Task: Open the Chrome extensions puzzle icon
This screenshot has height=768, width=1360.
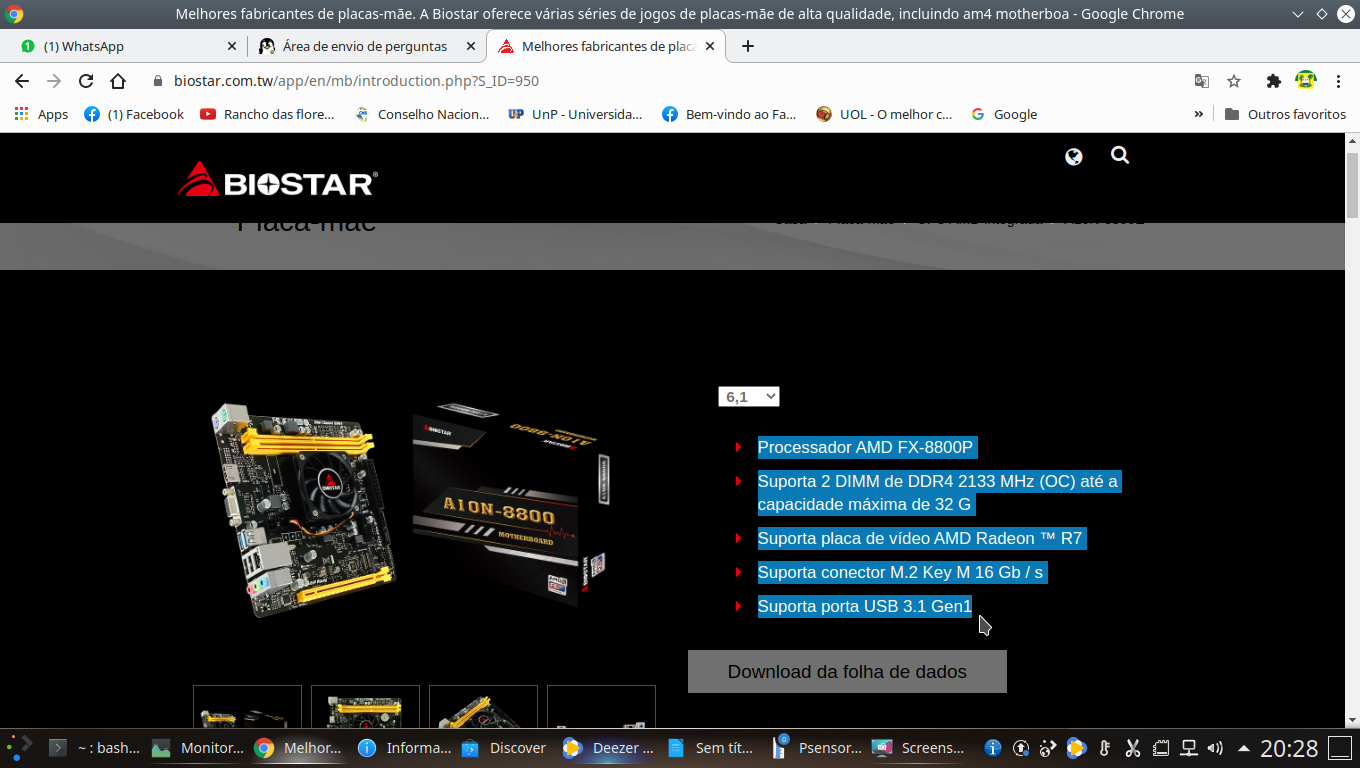Action: pyautogui.click(x=1273, y=81)
